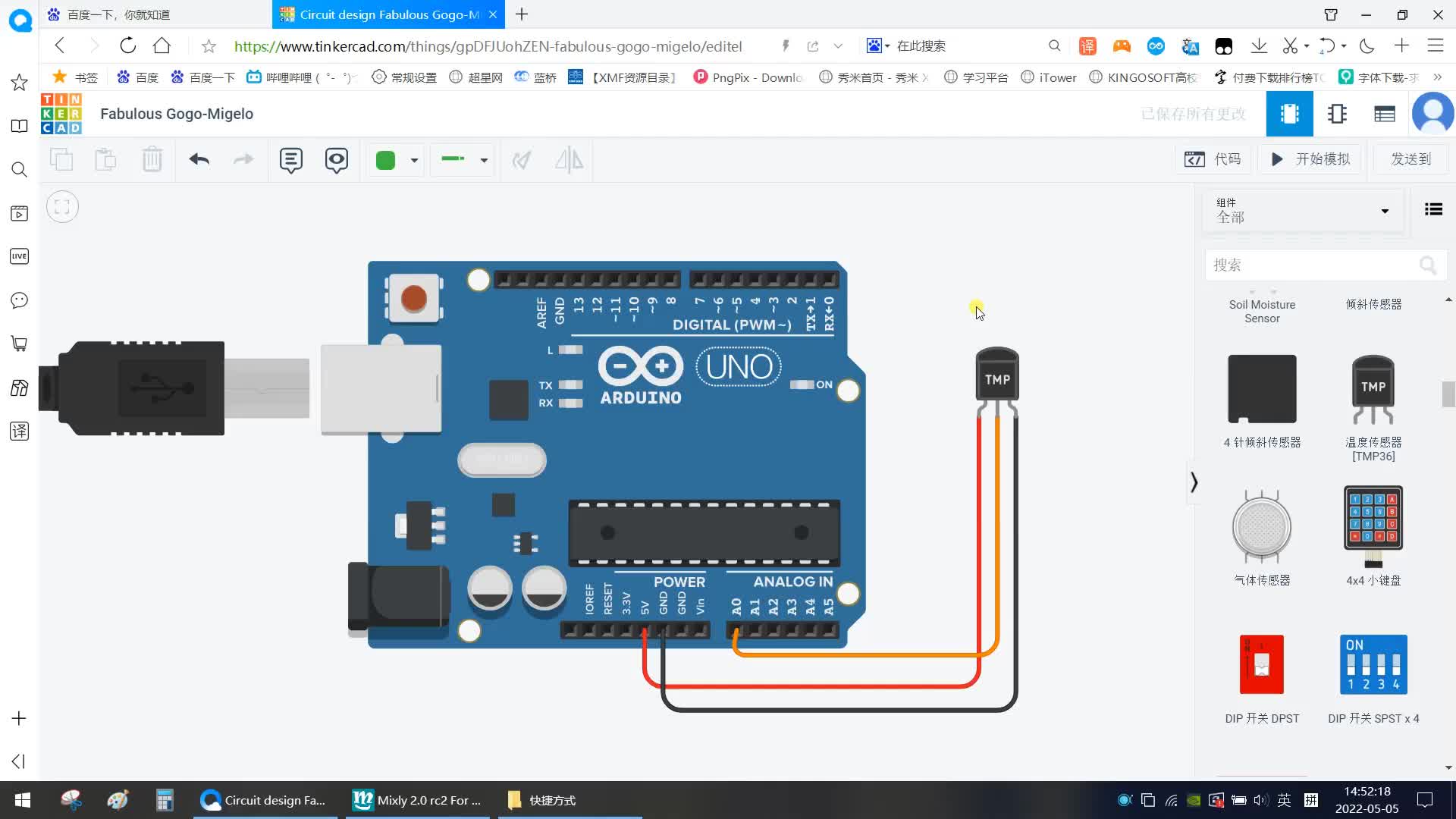
Task: Click the component search field
Action: (1325, 265)
